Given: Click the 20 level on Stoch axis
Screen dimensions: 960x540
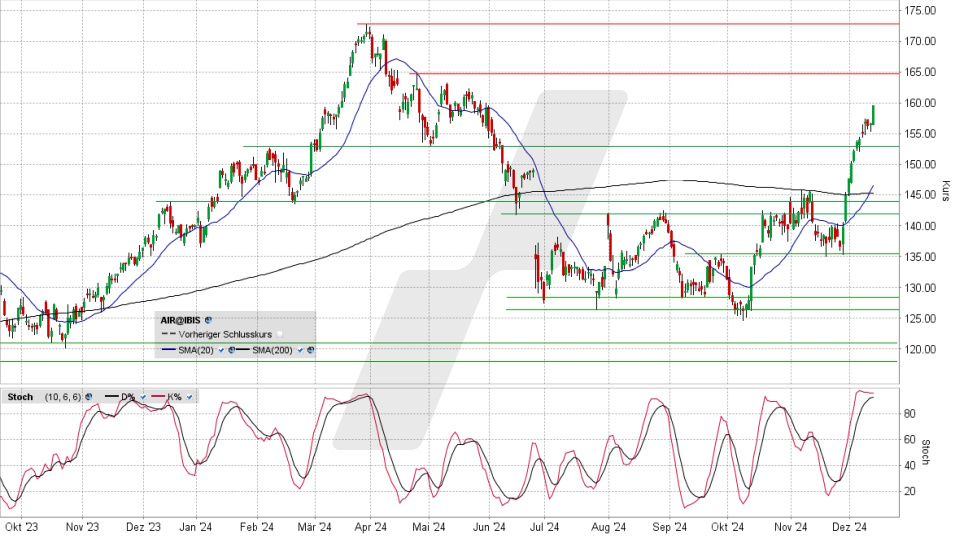Looking at the screenshot, I should 910,491.
